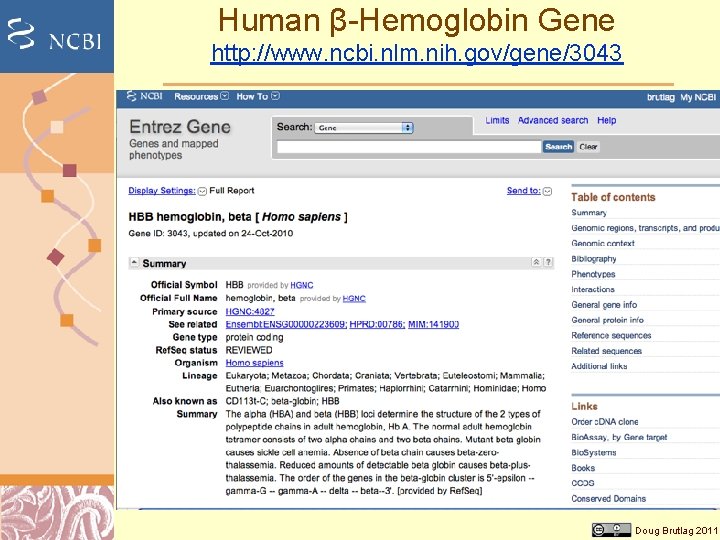This screenshot has width=720, height=540.
Task: Open the Help link
Action: point(607,120)
